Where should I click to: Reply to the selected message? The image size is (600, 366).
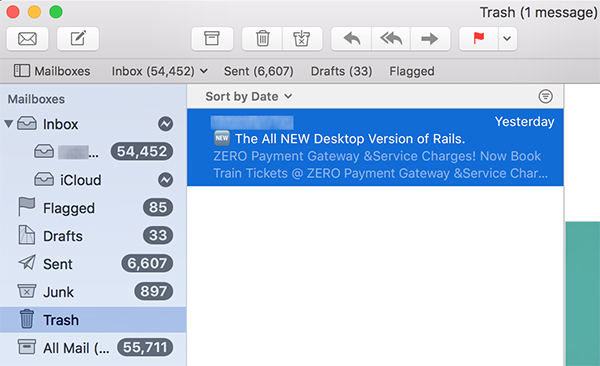point(352,39)
